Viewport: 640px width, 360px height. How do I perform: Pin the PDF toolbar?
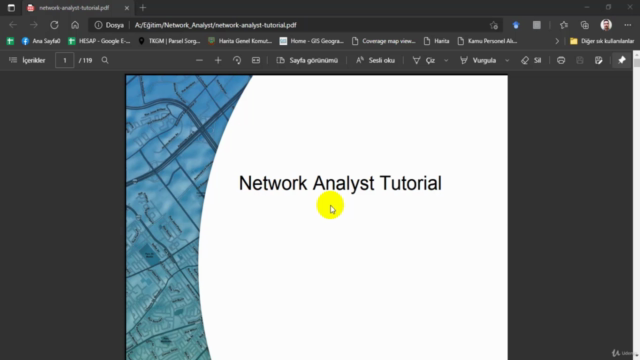tap(622, 60)
